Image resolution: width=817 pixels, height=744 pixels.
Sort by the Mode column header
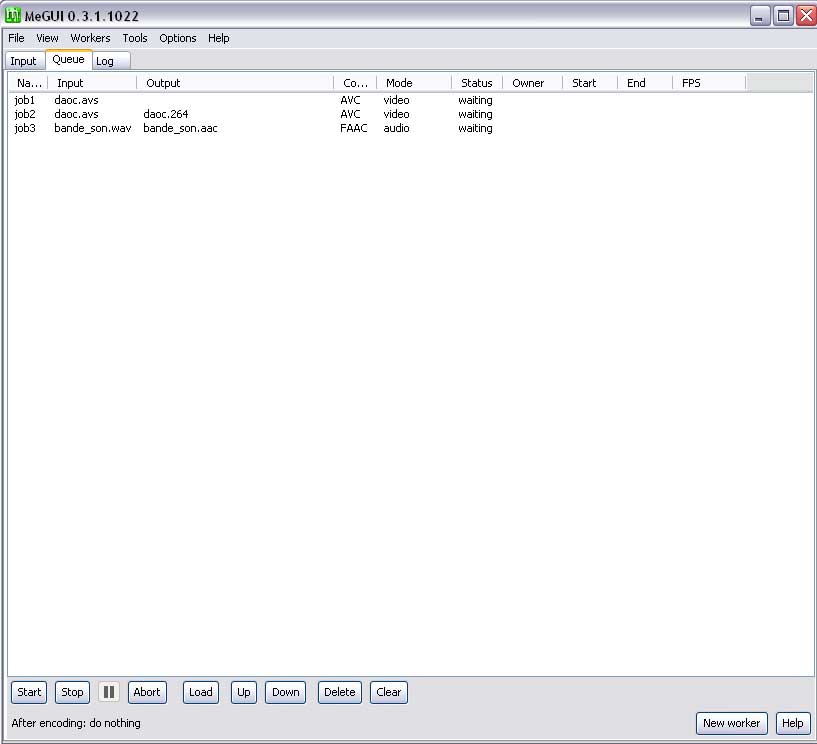(414, 83)
